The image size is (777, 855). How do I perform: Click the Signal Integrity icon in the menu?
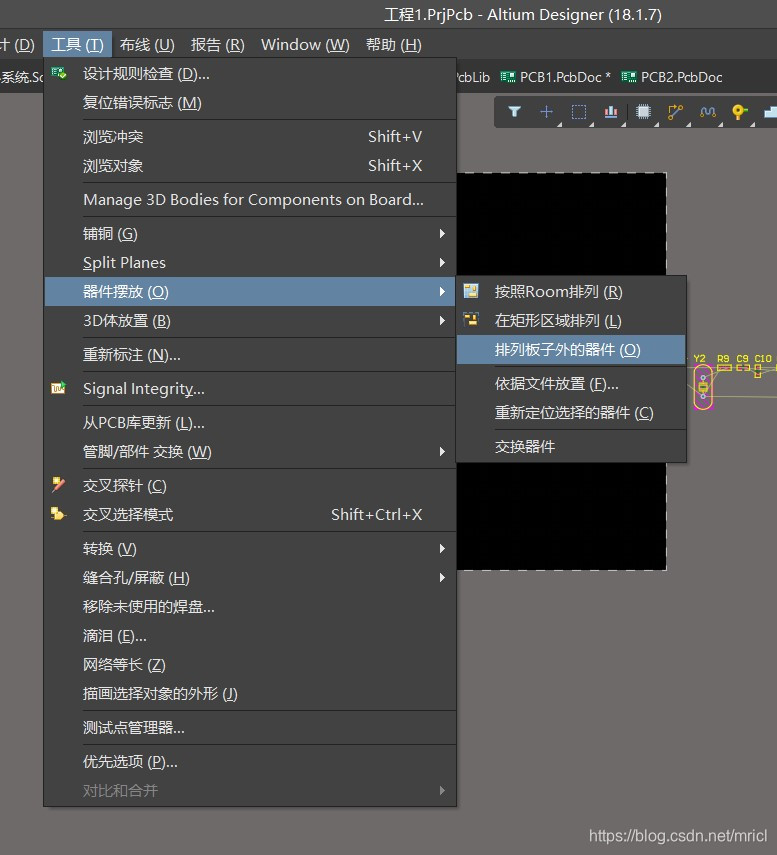(x=58, y=388)
